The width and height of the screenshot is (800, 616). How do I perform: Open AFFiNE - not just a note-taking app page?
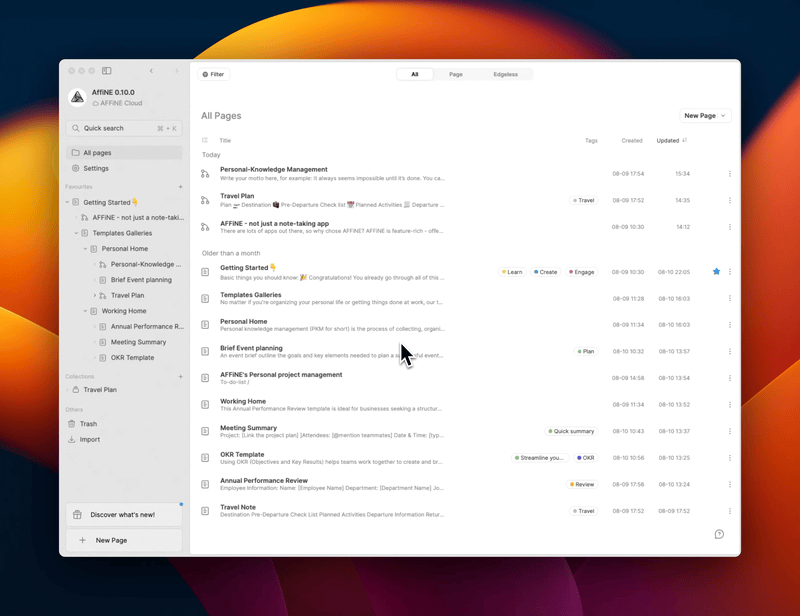coord(467,227)
